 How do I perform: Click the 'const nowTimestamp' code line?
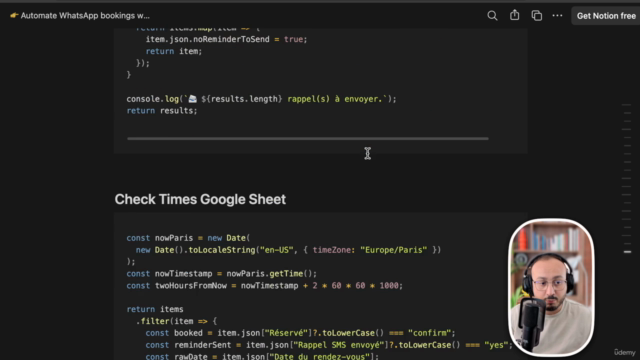coord(222,273)
